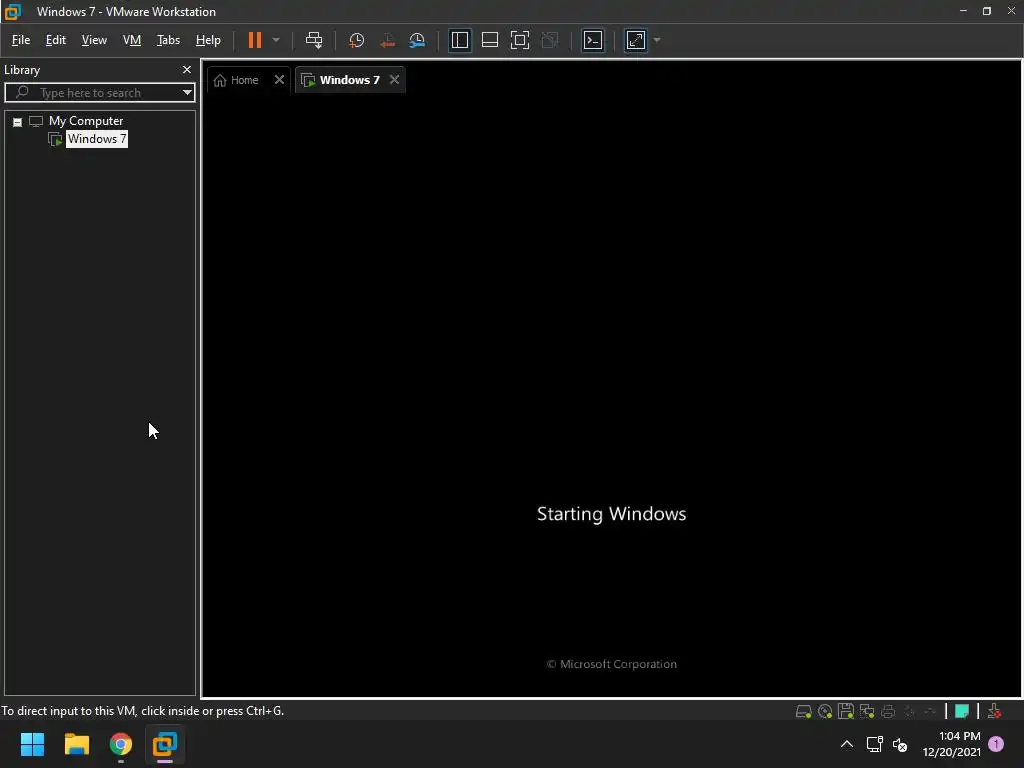
Task: Select Windows 7 VM in library tree
Action: pyautogui.click(x=97, y=139)
